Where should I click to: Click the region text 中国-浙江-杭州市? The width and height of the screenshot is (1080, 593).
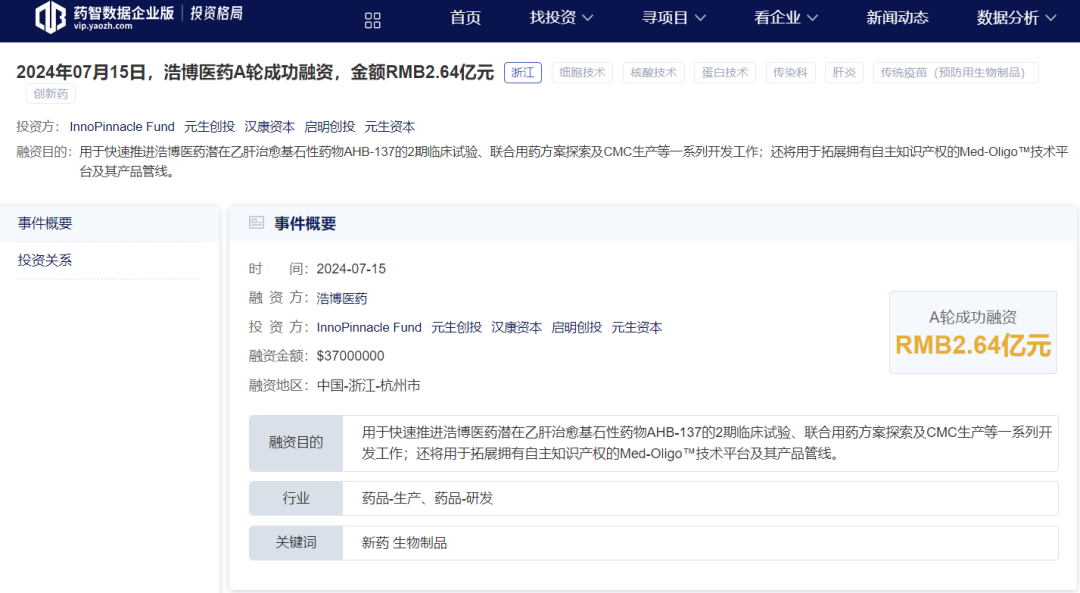click(x=368, y=386)
